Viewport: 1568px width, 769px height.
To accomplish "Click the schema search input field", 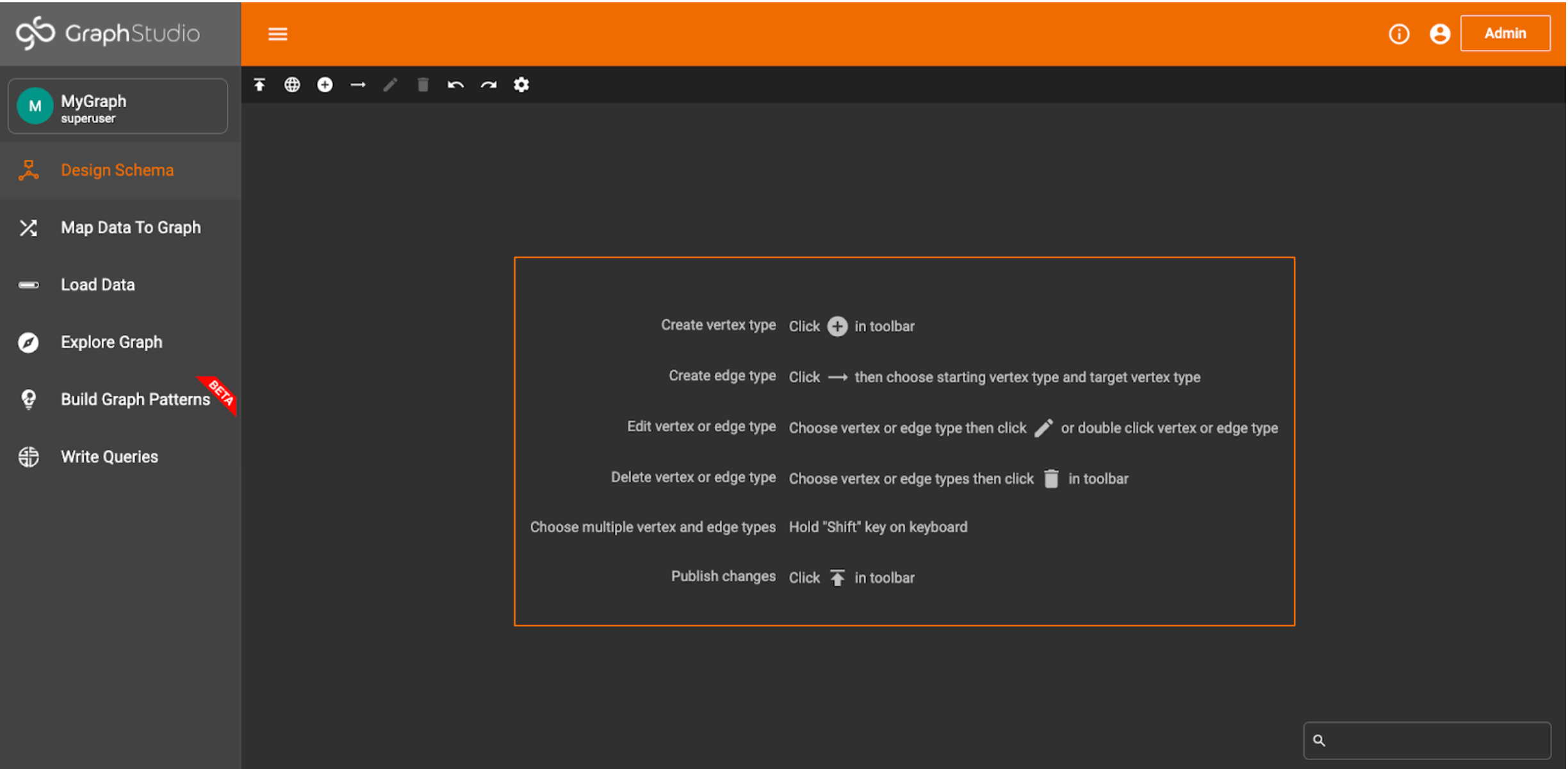I will [x=1435, y=740].
